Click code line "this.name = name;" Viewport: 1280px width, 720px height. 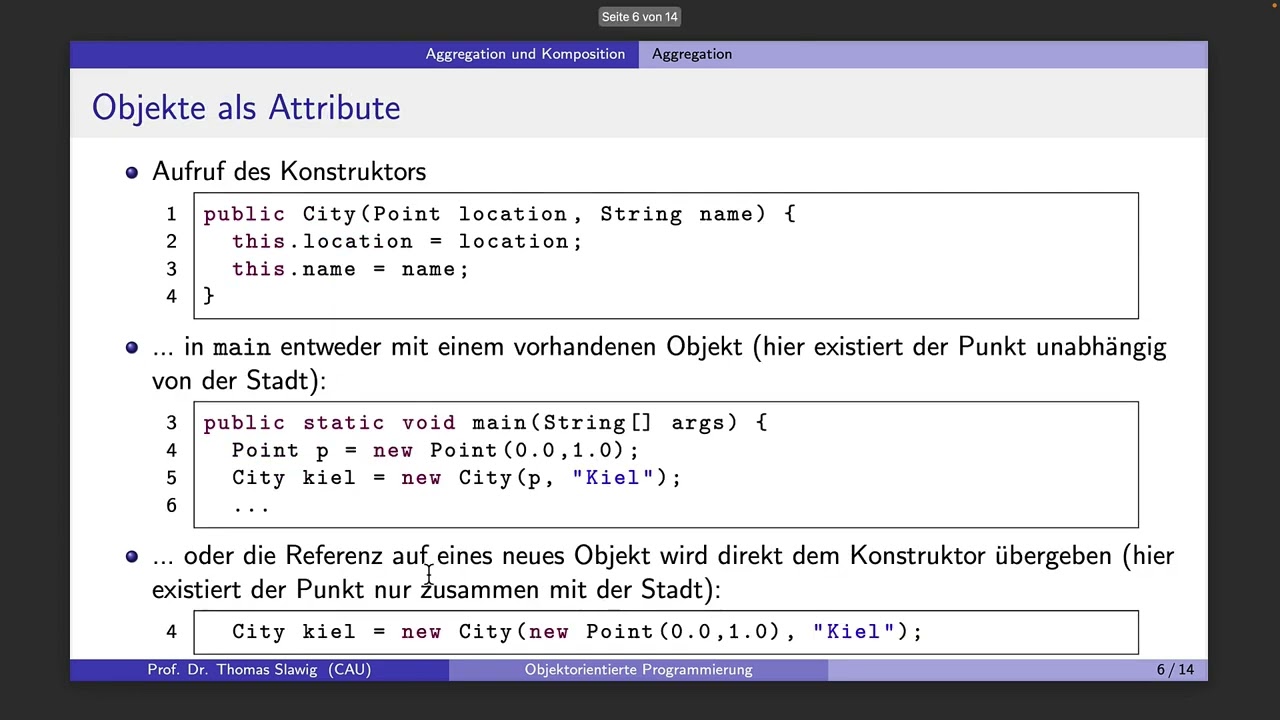350,269
